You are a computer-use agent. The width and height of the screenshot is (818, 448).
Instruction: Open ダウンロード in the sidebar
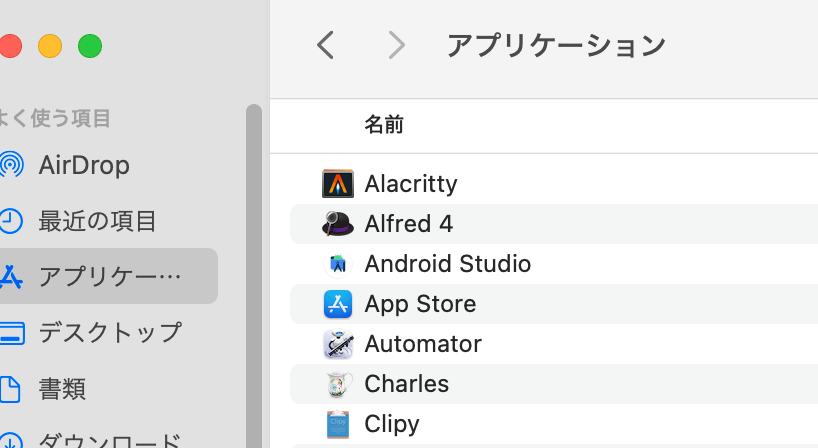coord(110,440)
